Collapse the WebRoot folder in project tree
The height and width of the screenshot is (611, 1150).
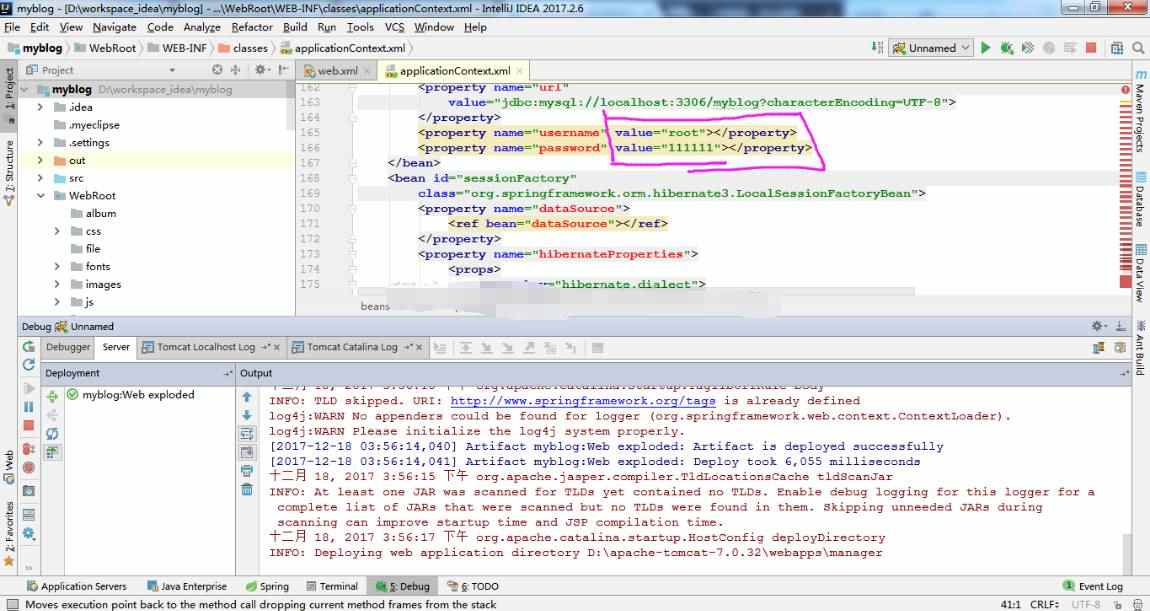[x=41, y=196]
